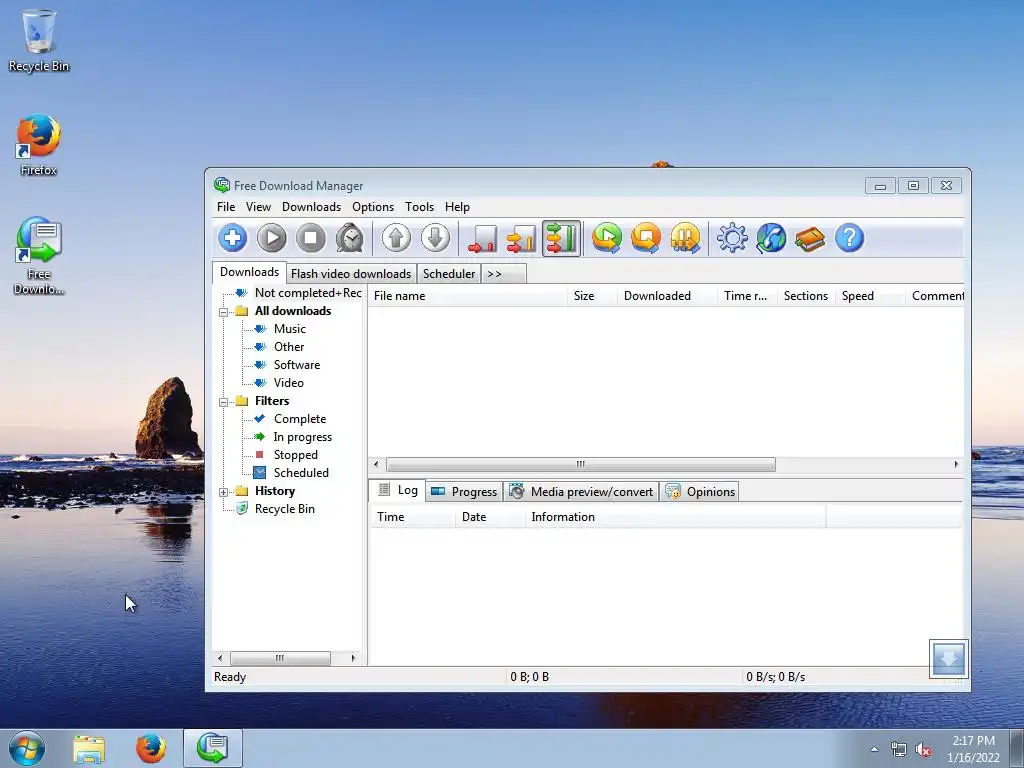Select heavy traffic usage mode icon
The height and width of the screenshot is (768, 1024).
click(561, 238)
